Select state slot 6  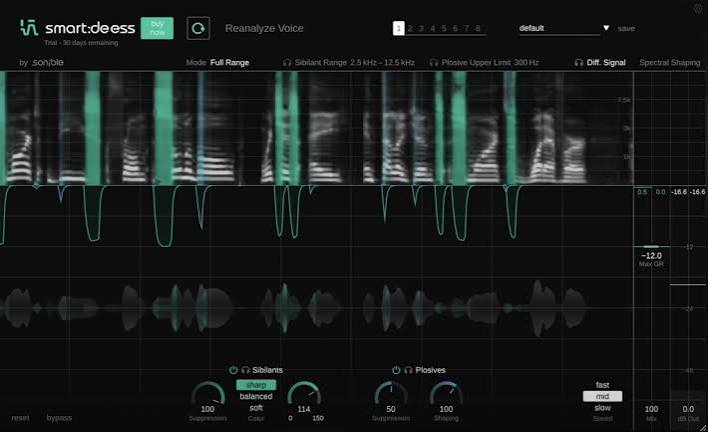[455, 28]
